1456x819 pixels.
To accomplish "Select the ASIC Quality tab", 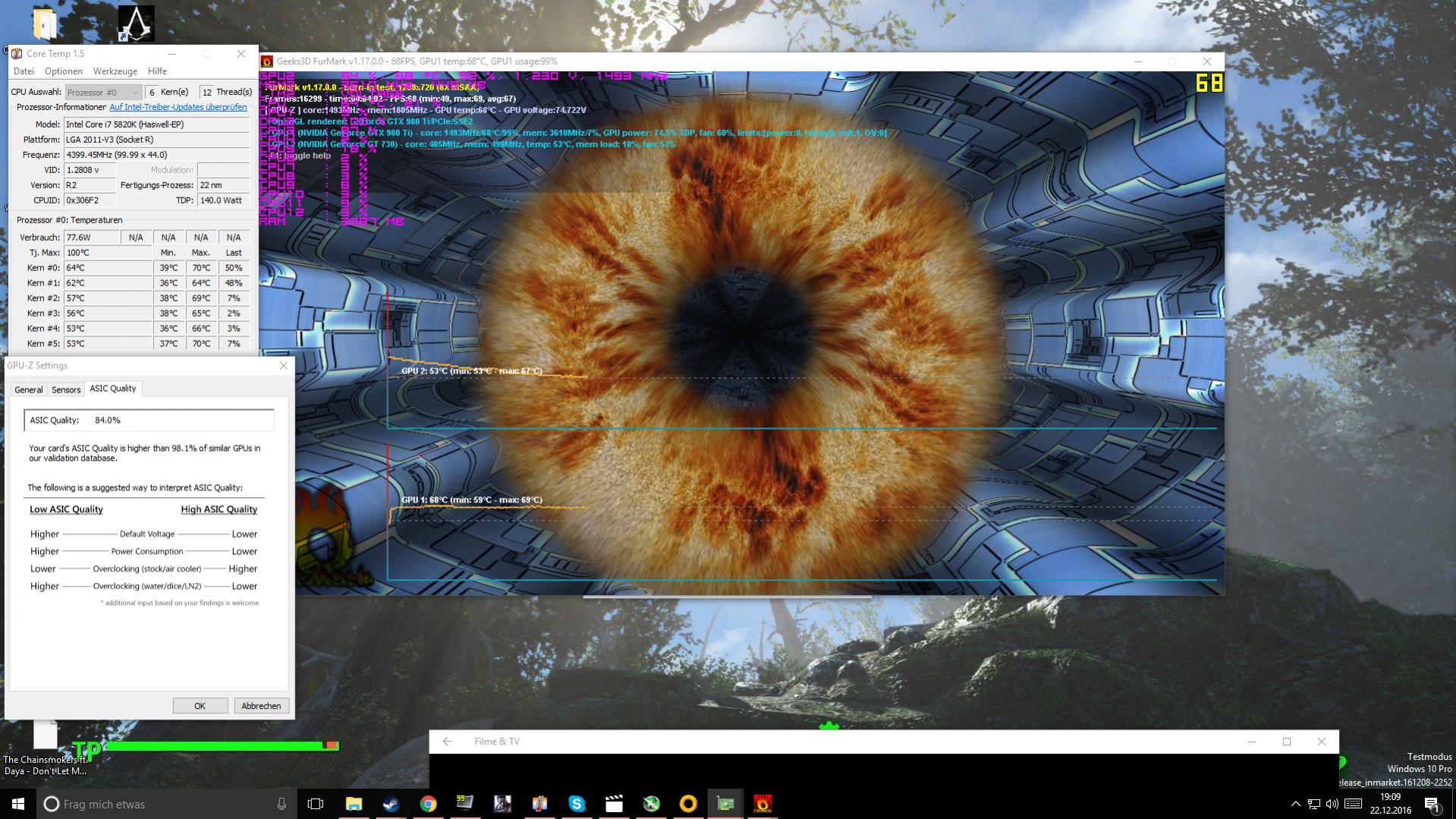I will click(x=113, y=389).
